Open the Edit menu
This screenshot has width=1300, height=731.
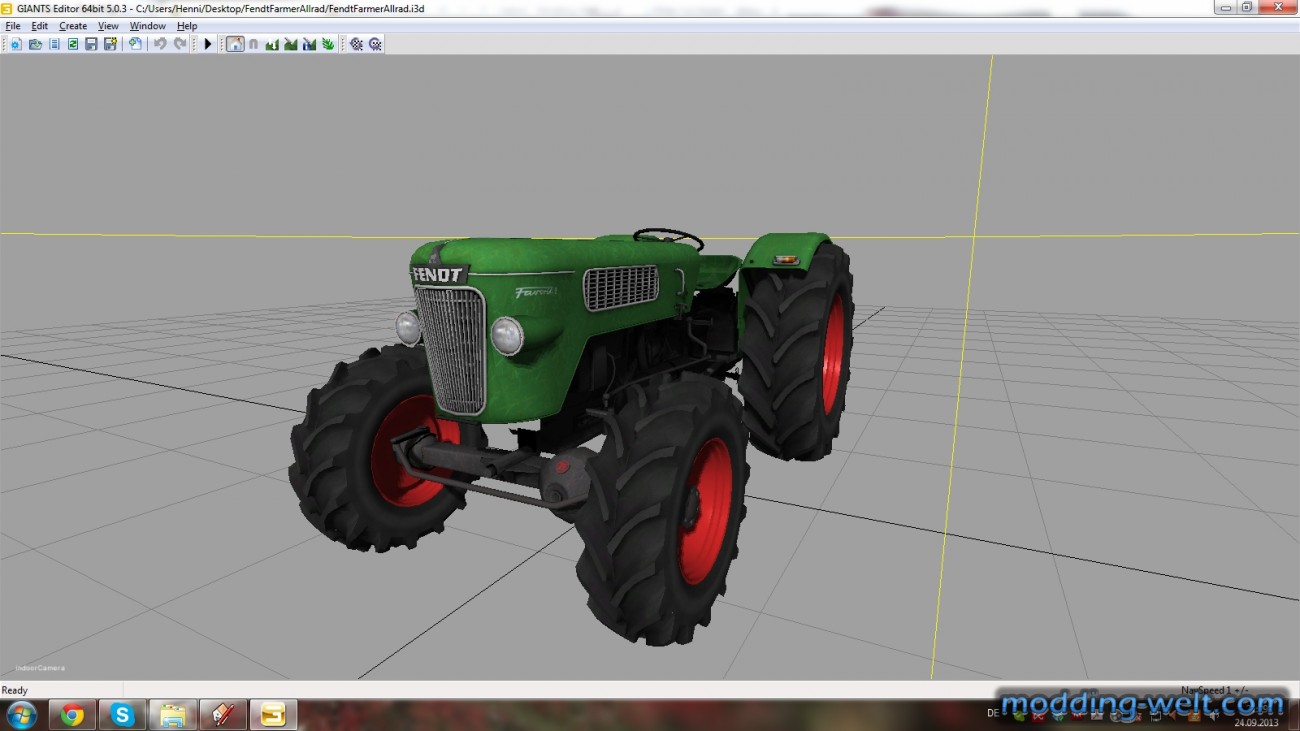(x=39, y=26)
